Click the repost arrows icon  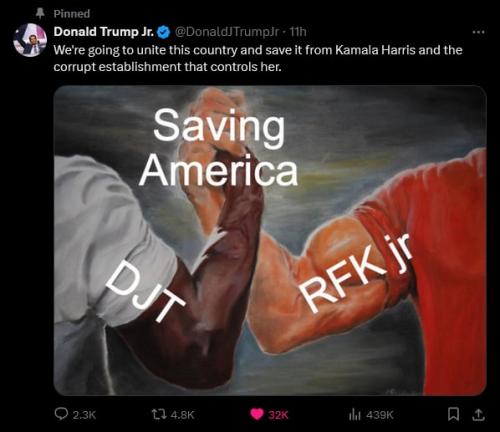pyautogui.click(x=158, y=415)
